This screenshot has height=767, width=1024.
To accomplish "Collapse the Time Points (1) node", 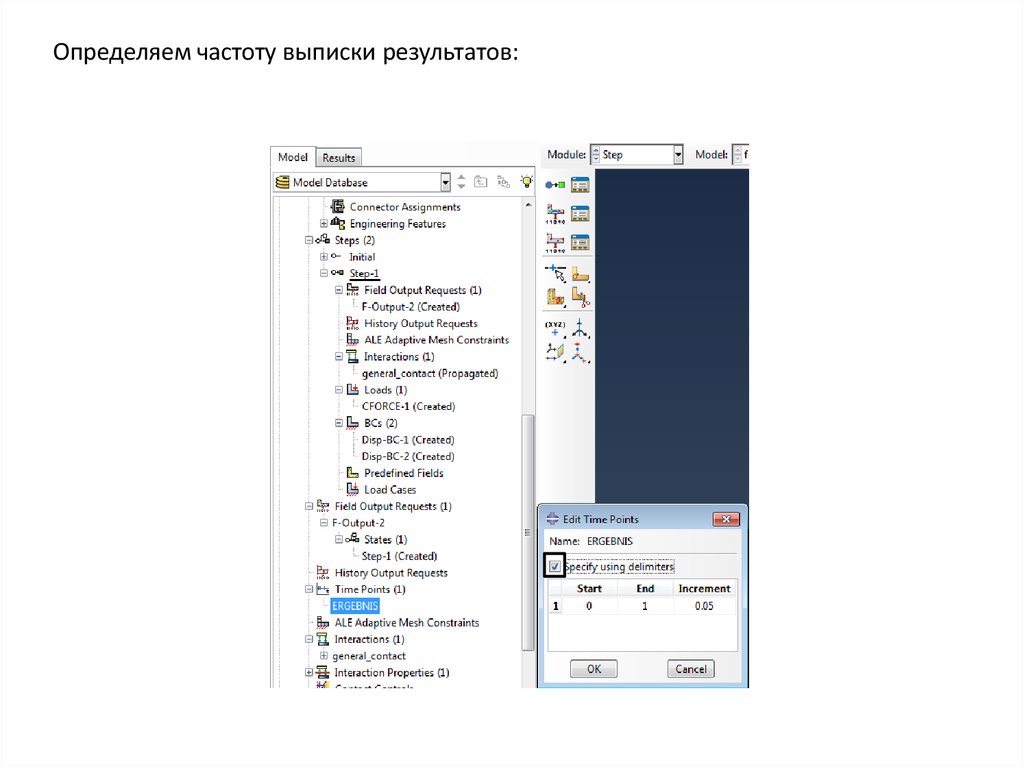I will click(x=309, y=589).
